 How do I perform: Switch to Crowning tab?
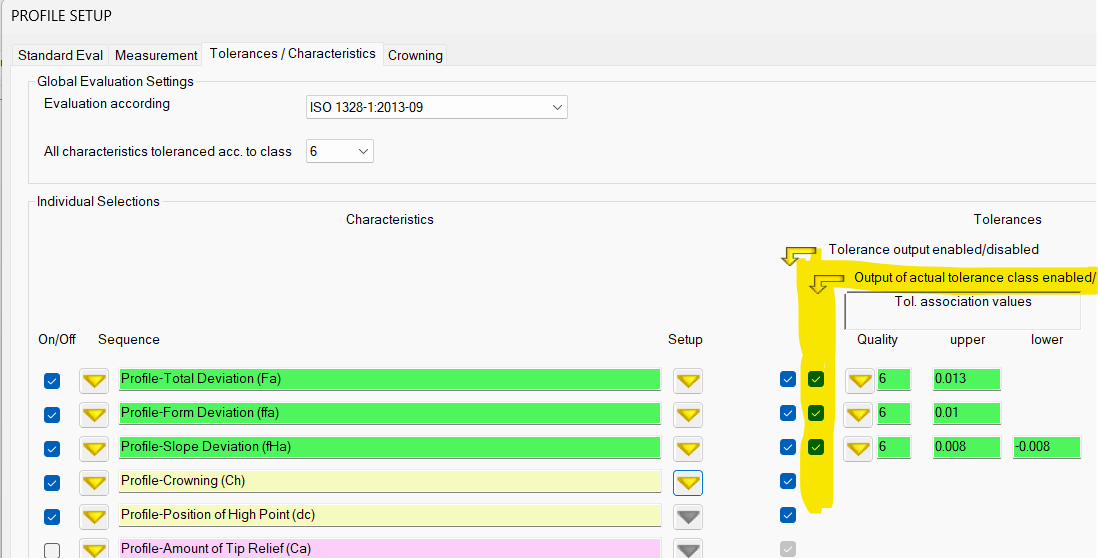pos(415,55)
